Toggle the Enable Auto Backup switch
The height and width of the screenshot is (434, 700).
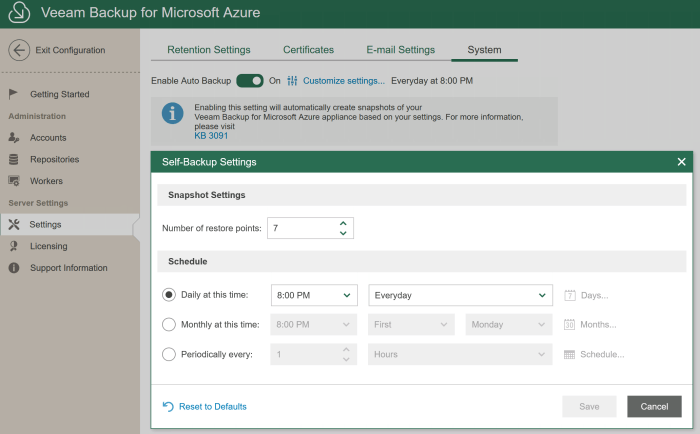[250, 81]
